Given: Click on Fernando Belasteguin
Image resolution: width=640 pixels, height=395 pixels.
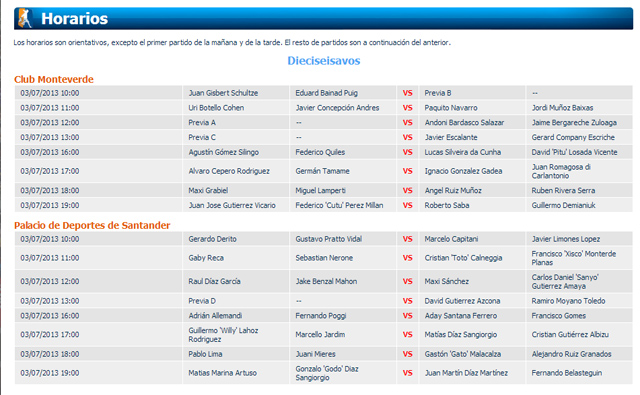Looking at the screenshot, I should point(567,373).
